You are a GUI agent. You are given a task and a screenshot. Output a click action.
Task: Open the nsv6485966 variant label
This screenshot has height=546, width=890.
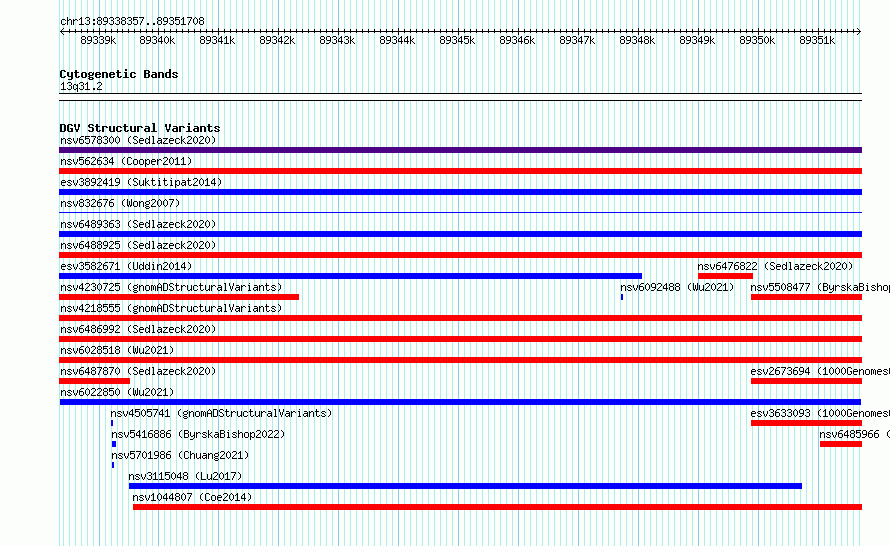pyautogui.click(x=854, y=434)
